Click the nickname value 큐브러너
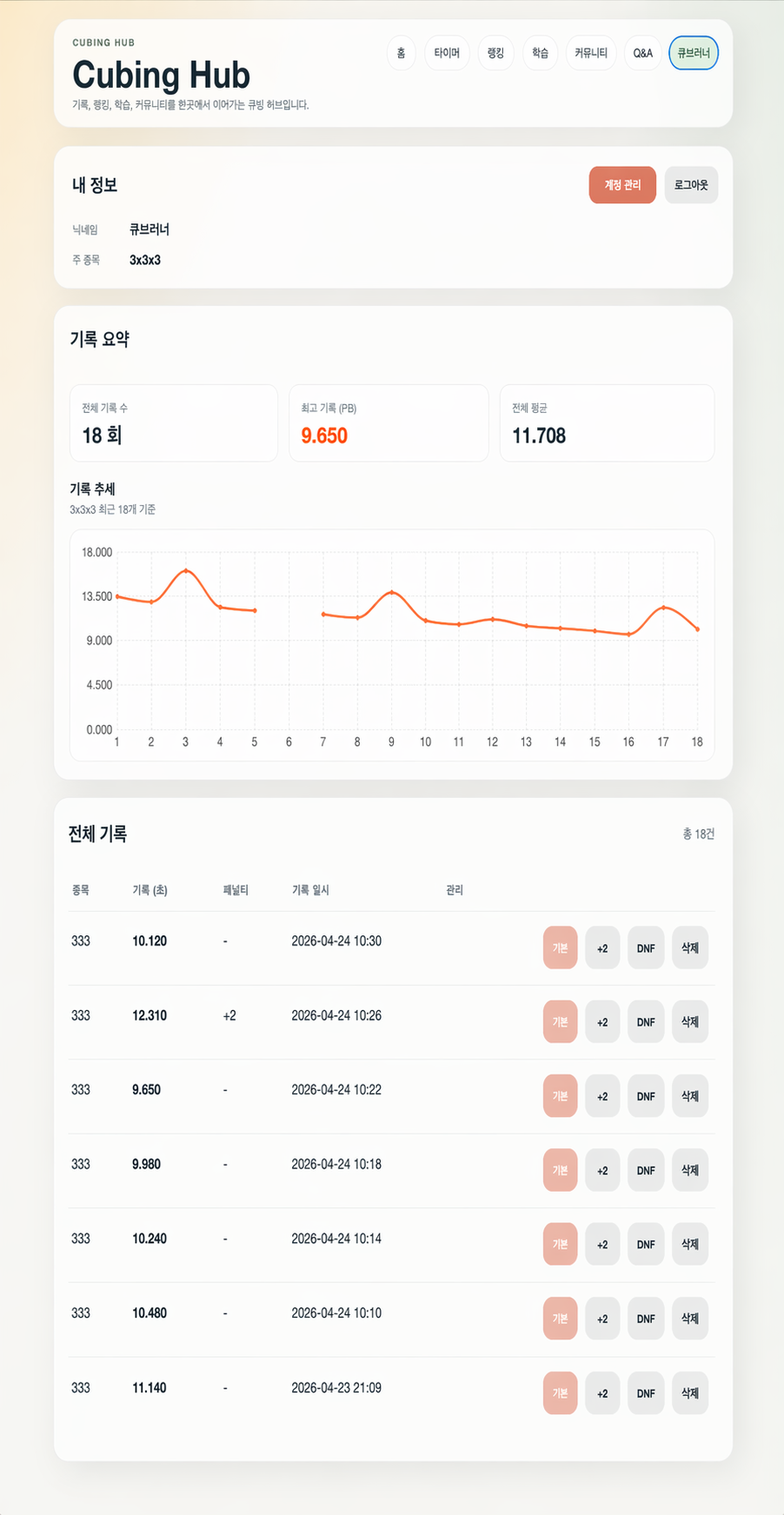 [x=149, y=229]
